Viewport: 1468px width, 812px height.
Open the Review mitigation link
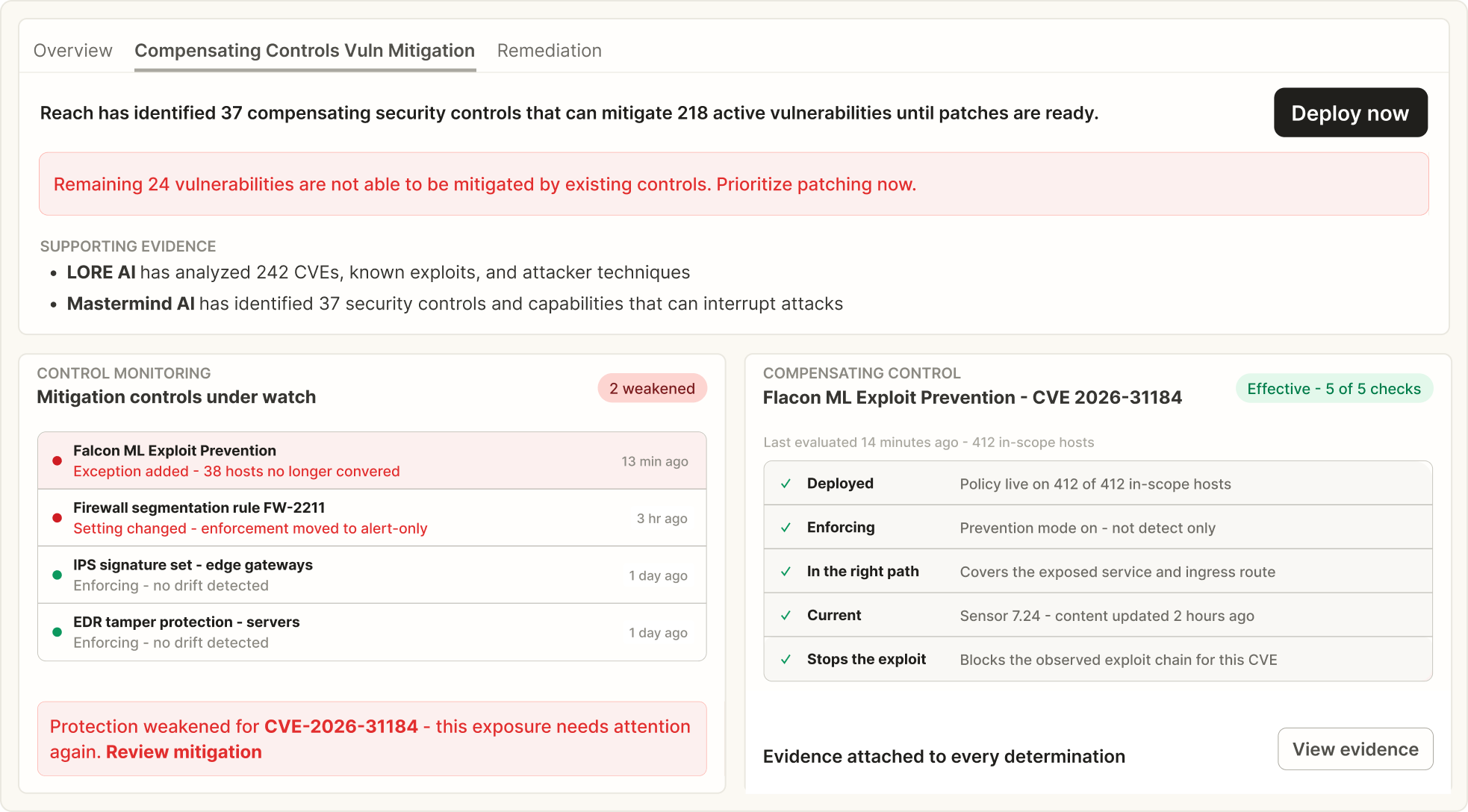pyautogui.click(x=184, y=752)
